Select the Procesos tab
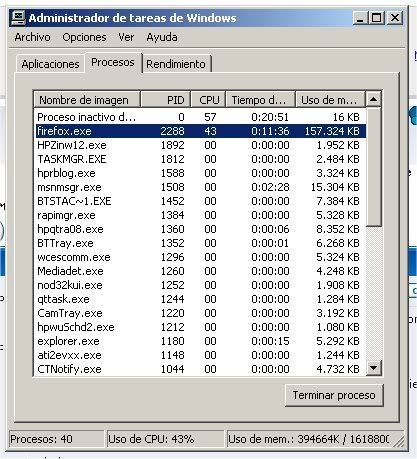Screen dimensions: 417x459 click(x=113, y=62)
